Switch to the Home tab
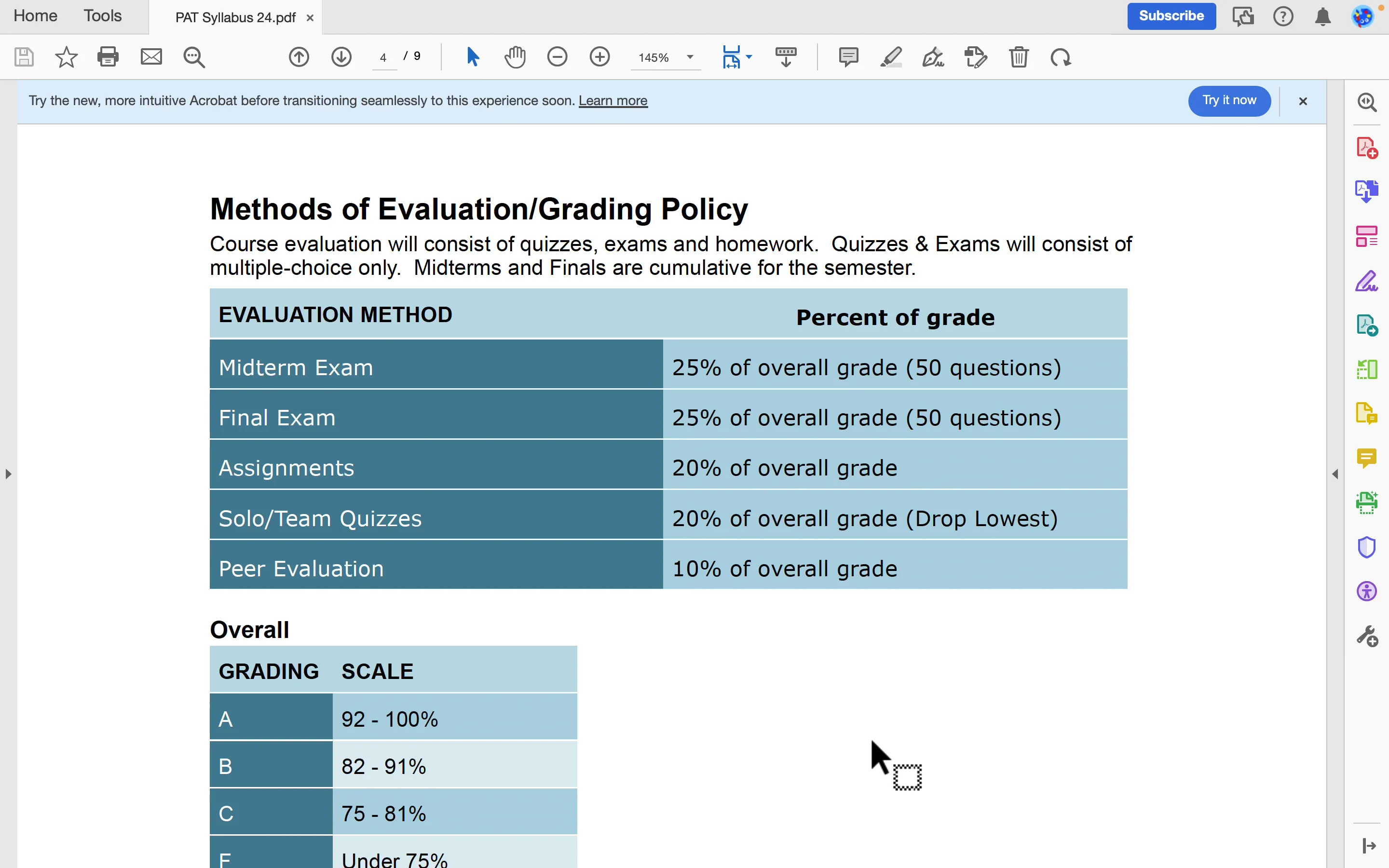 point(35,16)
